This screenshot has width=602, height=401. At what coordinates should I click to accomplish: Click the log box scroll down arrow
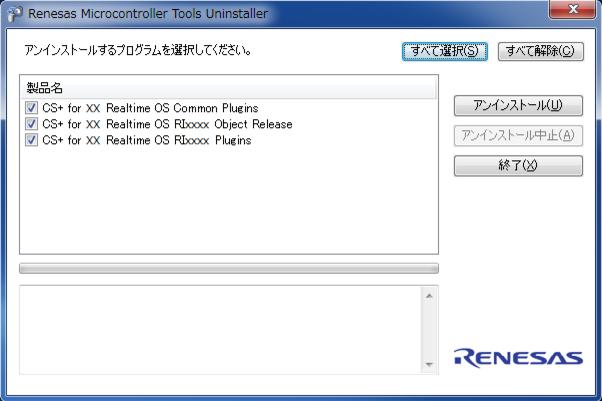point(429,364)
